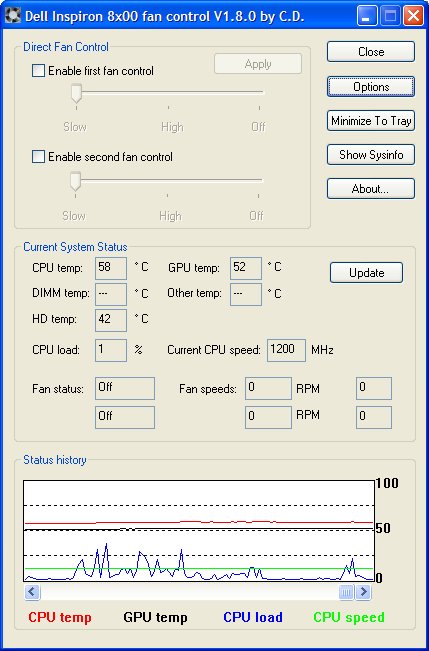This screenshot has height=651, width=429.
Task: Click the GPU temp value field
Action: coord(246,268)
